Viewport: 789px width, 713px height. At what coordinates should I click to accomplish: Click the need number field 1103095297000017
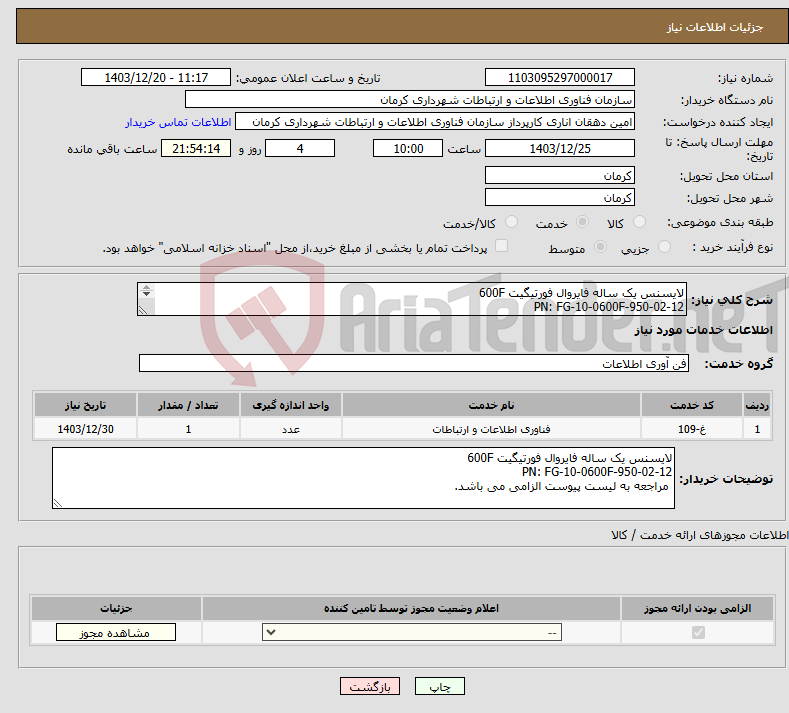[x=560, y=77]
